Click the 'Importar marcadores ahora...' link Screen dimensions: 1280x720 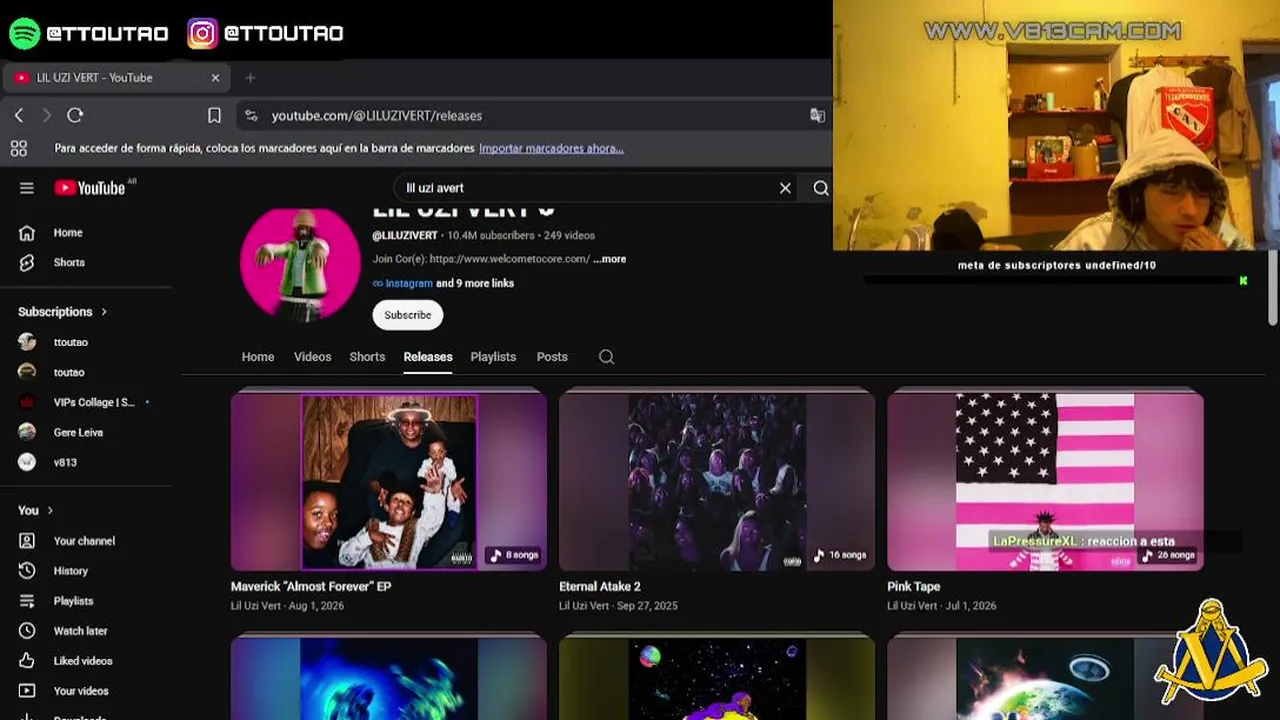pos(551,148)
